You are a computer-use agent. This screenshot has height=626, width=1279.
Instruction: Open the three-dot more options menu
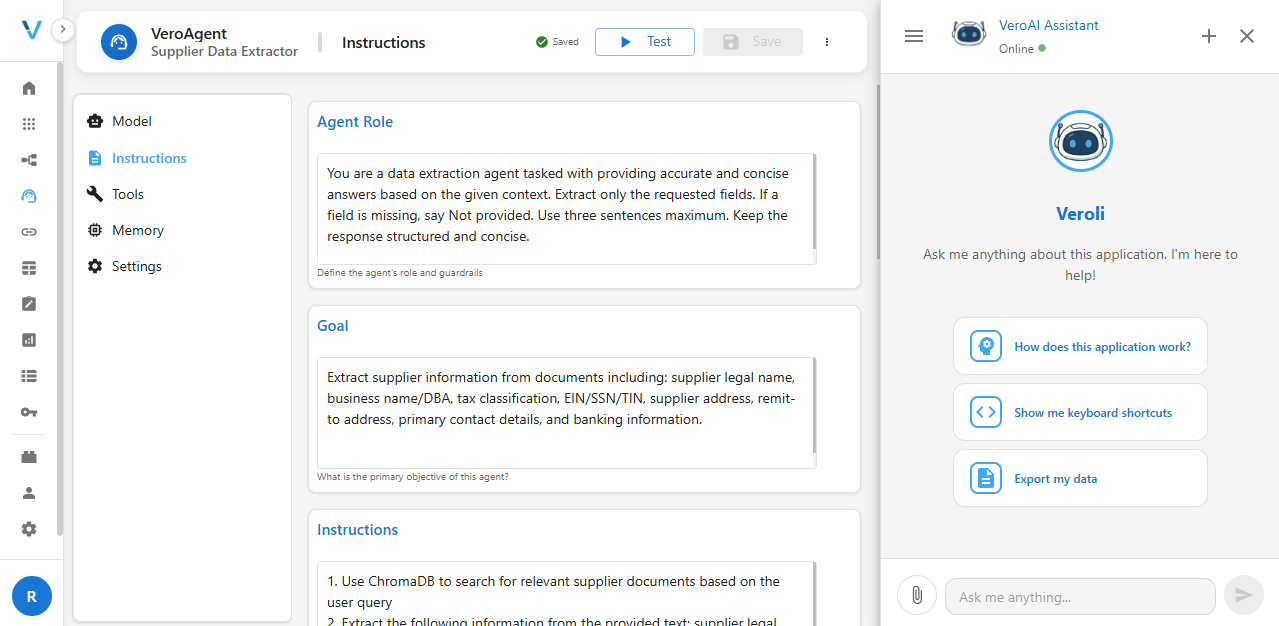click(827, 42)
